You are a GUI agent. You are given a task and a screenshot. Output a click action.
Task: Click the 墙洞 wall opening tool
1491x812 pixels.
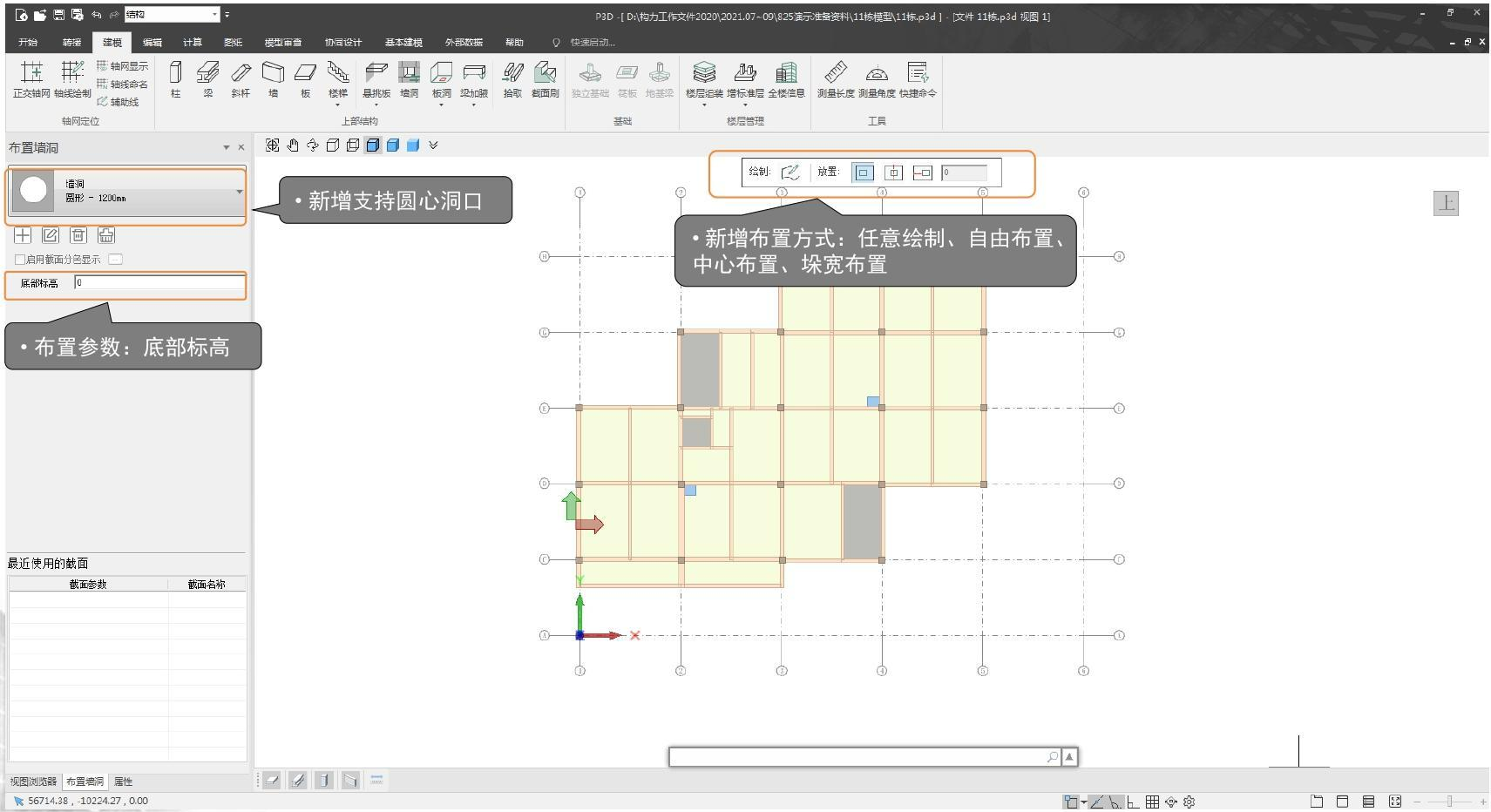(x=409, y=78)
